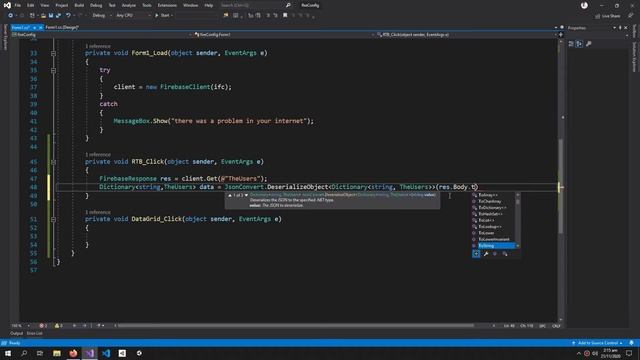The height and width of the screenshot is (360, 640).
Task: Toggle IntelliSense extension methods filter
Action: 505,254
